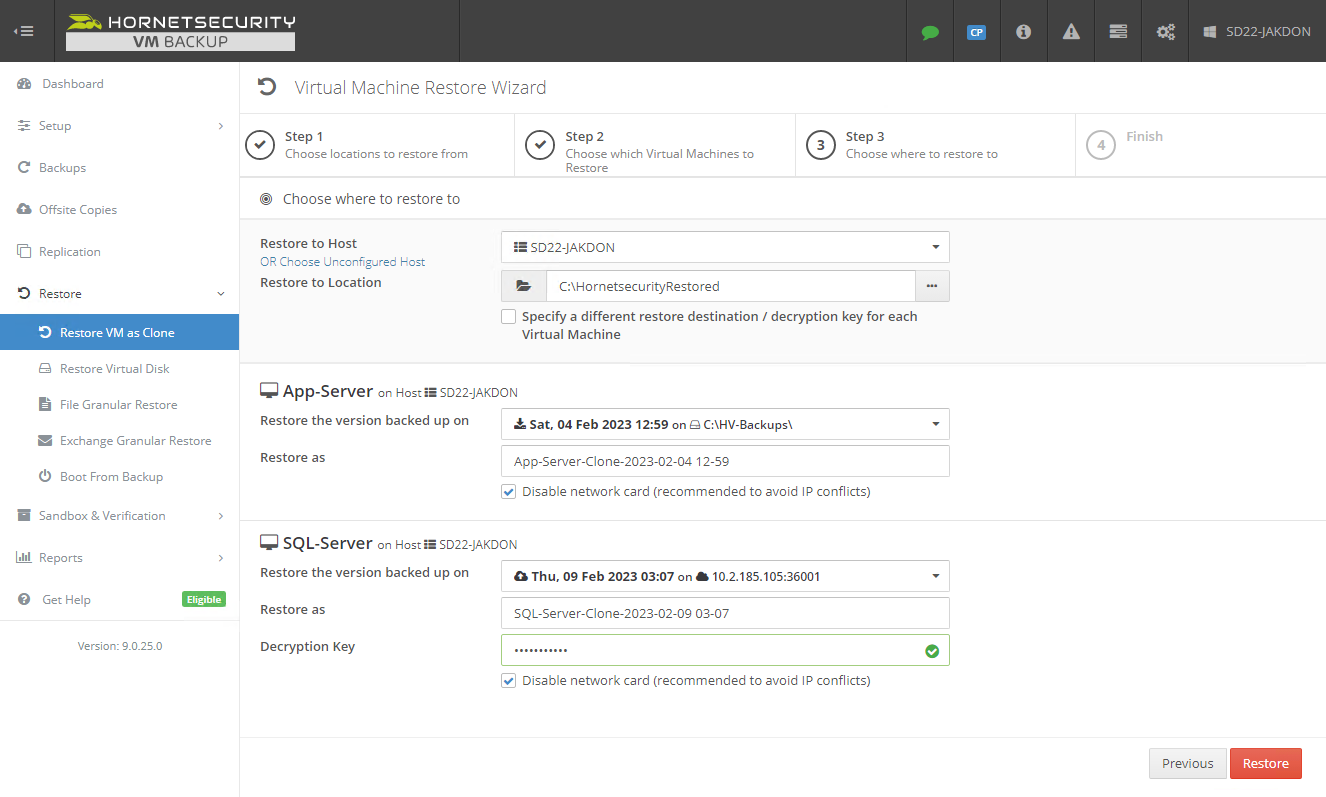Open the live chat support icon
Screen dimensions: 1326x797
coord(929,31)
